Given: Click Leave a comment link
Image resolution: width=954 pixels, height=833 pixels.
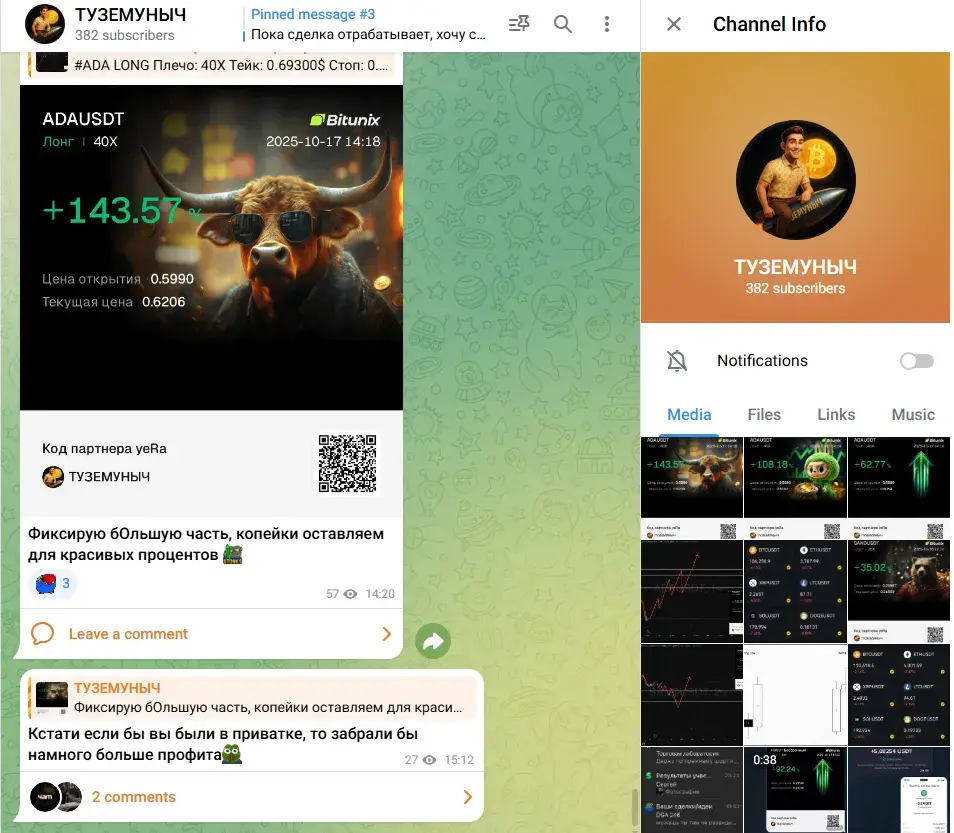Looking at the screenshot, I should 128,634.
